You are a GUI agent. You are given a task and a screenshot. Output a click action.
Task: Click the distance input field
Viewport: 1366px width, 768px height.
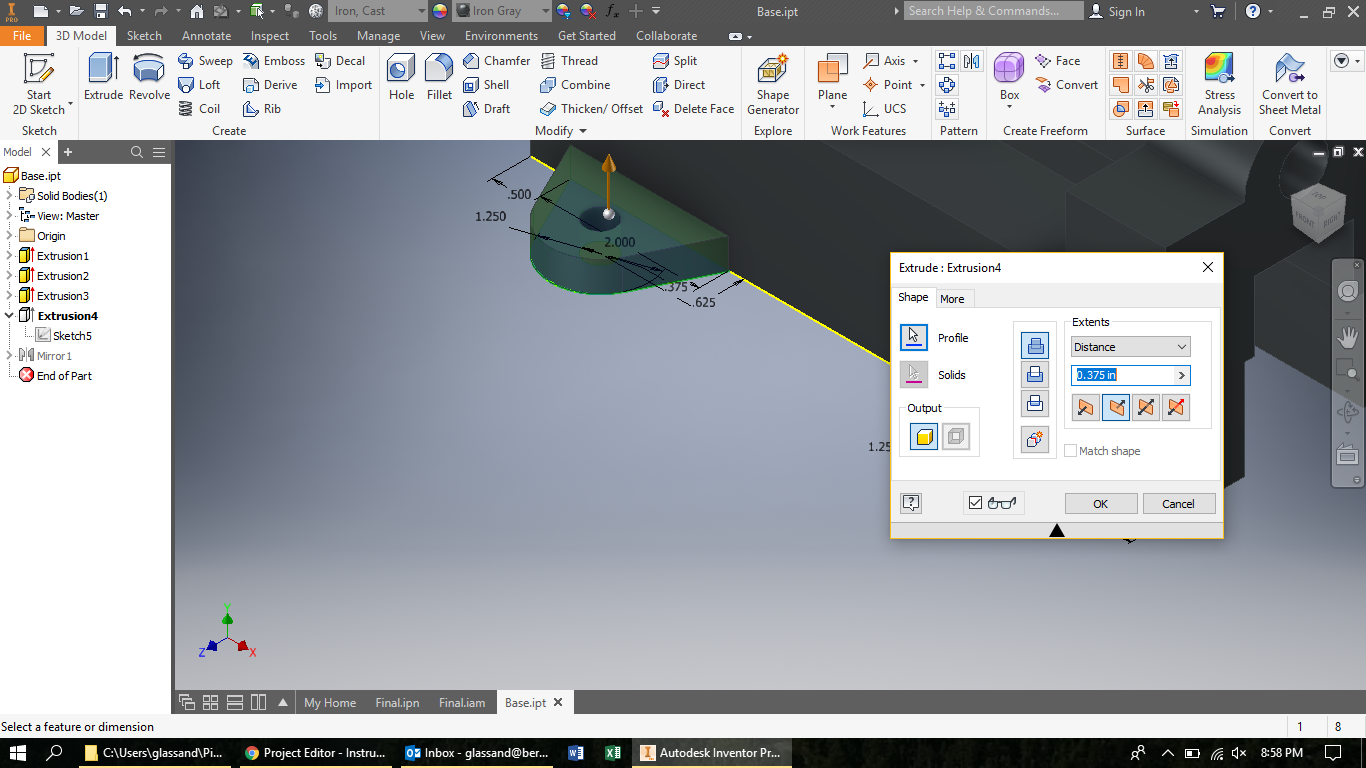tap(1122, 376)
